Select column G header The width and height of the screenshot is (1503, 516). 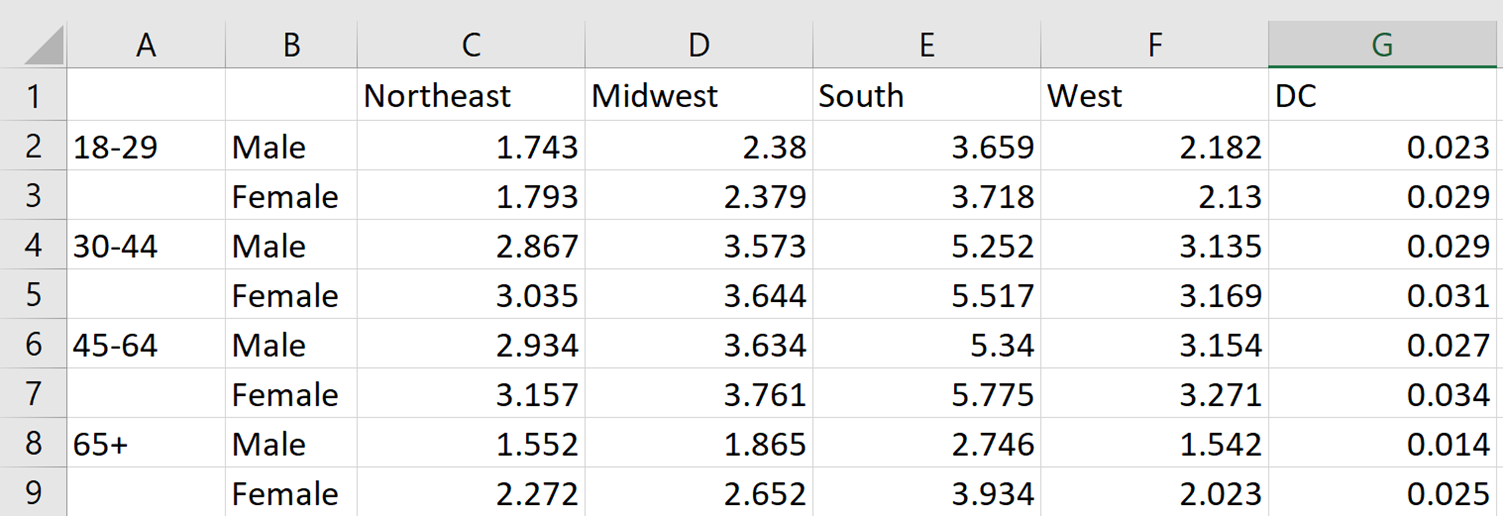pos(1384,45)
